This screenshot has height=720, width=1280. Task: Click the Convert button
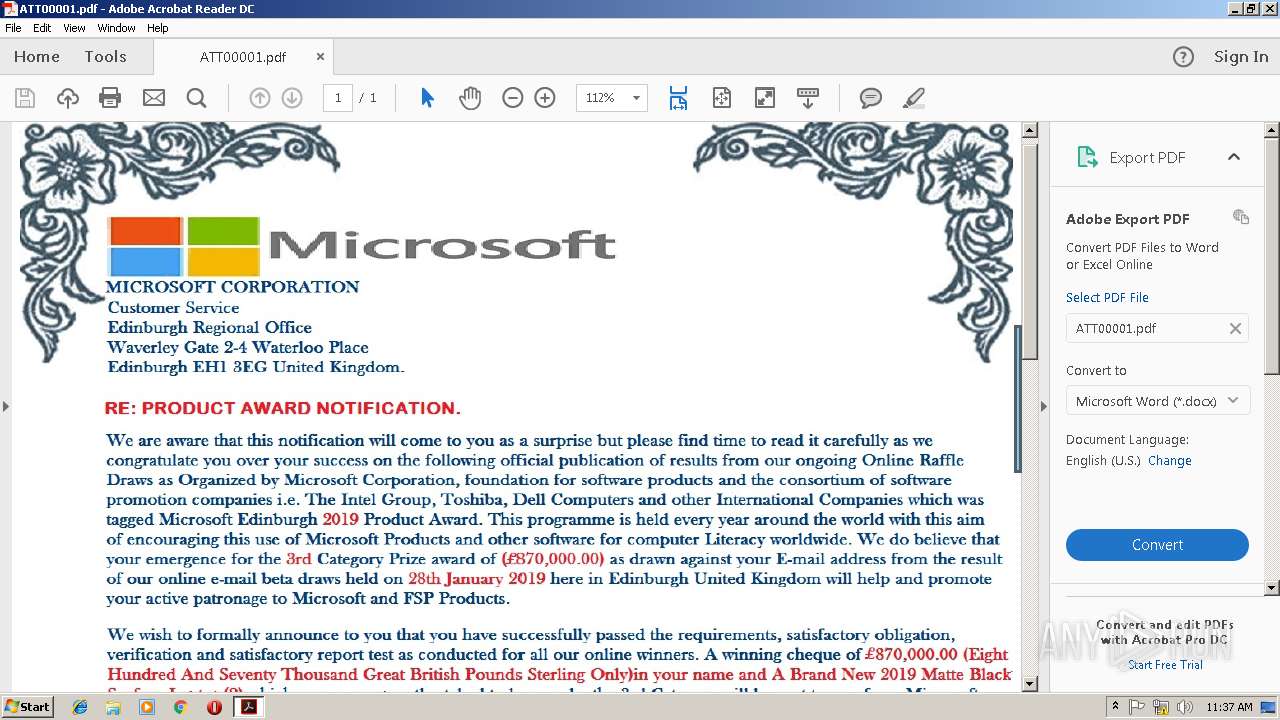coord(1157,545)
